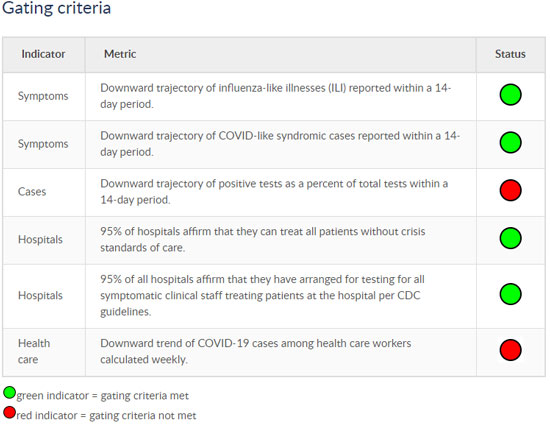Click the green status circle for influenza-like illnesses
The width and height of the screenshot is (550, 424).
pos(510,95)
